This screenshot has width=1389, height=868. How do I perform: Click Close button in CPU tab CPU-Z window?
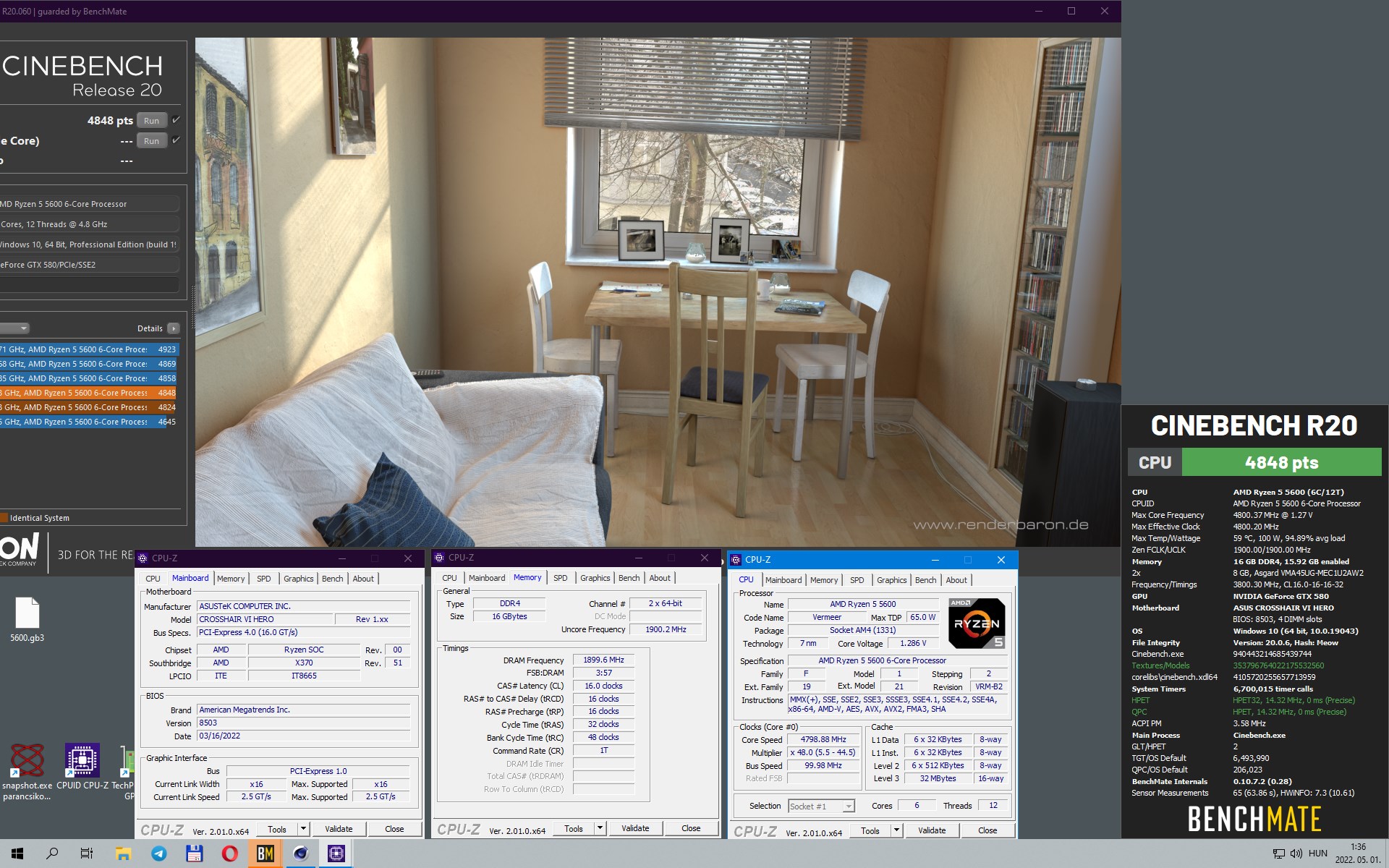pos(987,830)
